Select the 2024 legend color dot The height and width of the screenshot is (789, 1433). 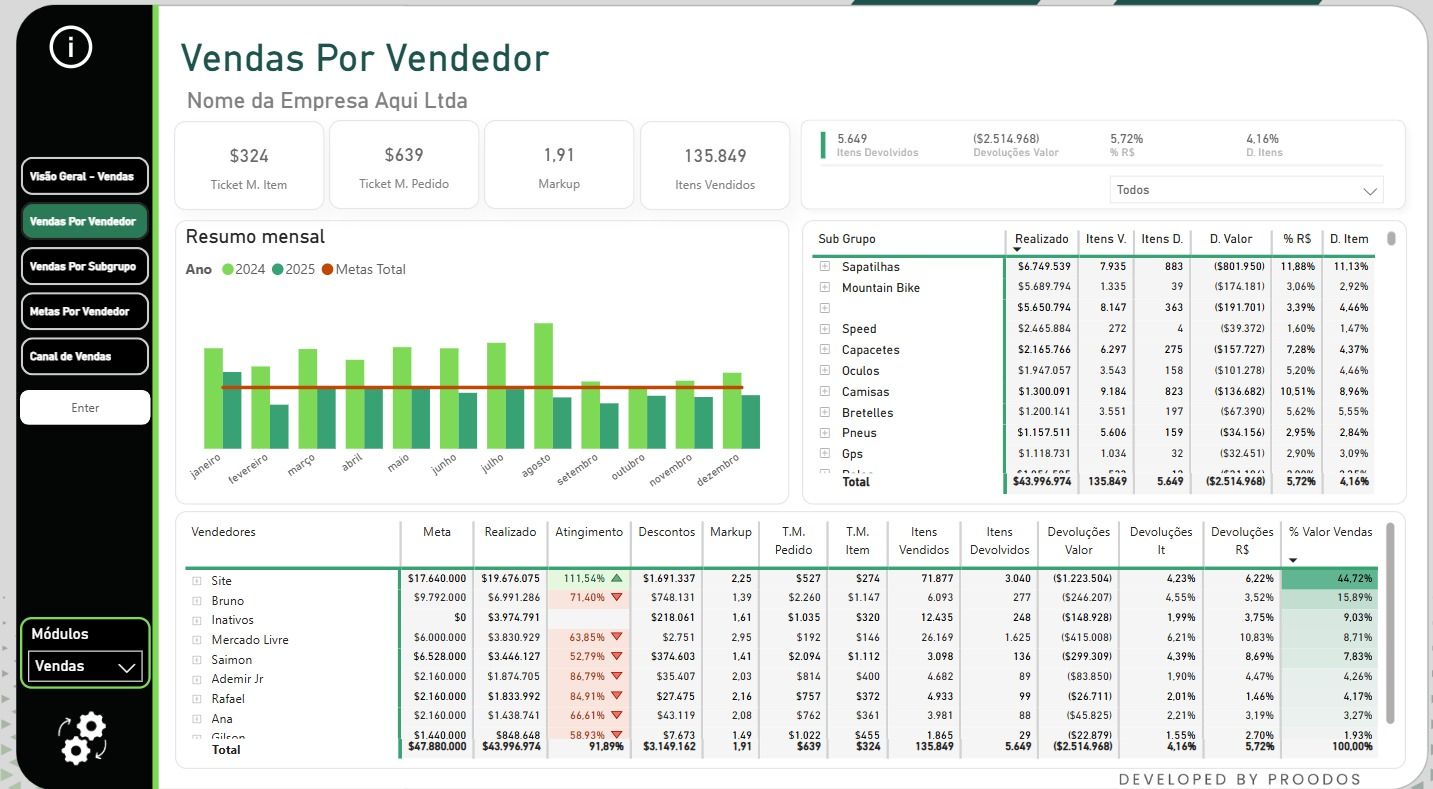228,269
